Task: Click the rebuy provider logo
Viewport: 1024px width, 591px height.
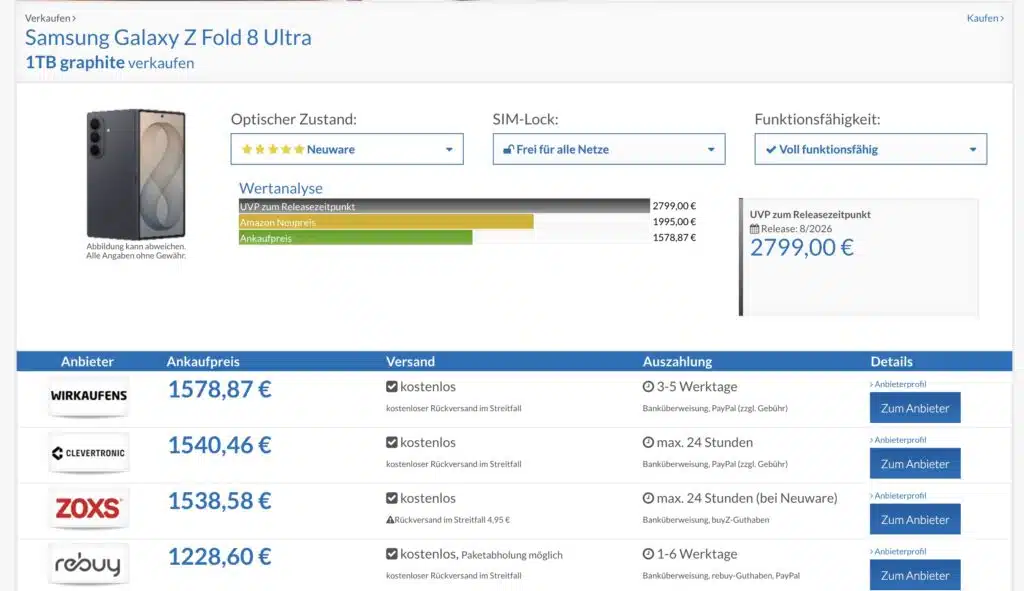Action: point(89,564)
